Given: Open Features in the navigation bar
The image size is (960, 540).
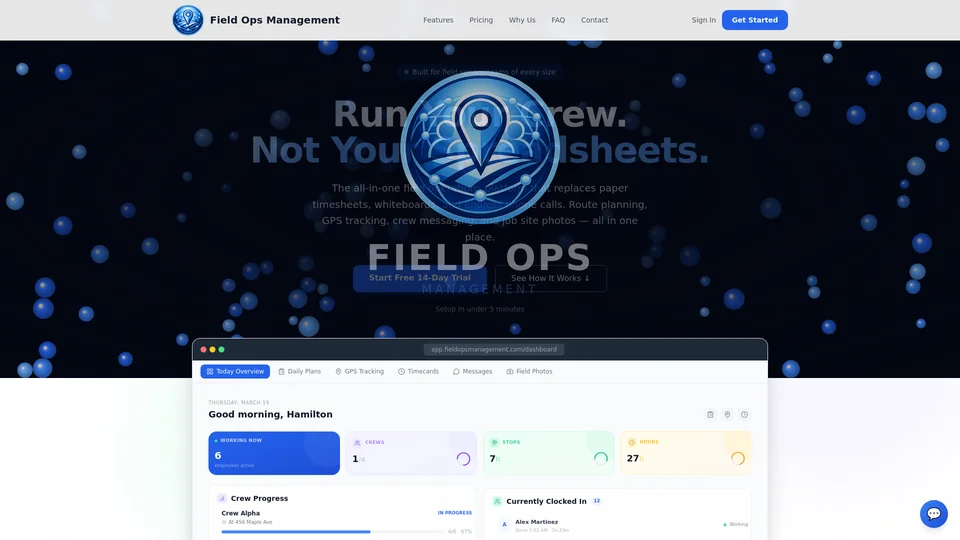Looking at the screenshot, I should coord(438,20).
